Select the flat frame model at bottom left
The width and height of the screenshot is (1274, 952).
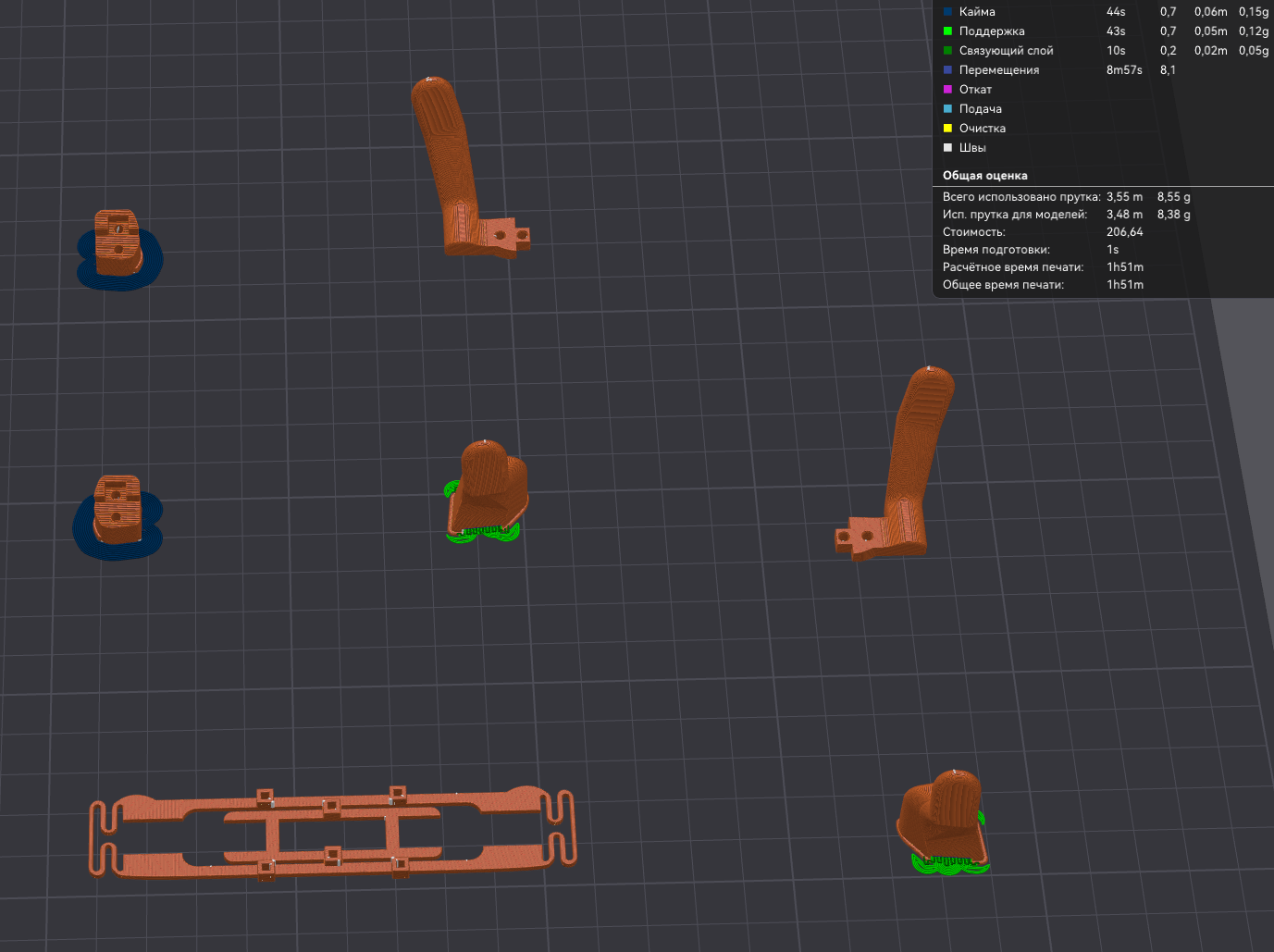coord(333,833)
